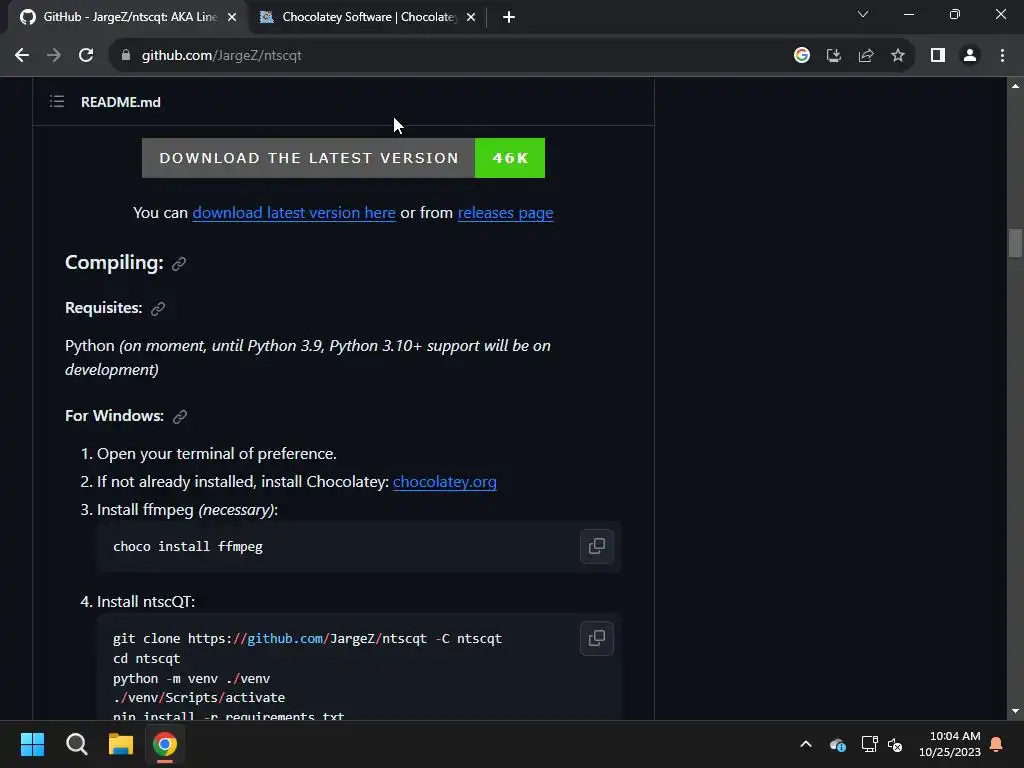Viewport: 1024px width, 768px height.
Task: Click the anchor link icon beside For Windows heading
Action: pyautogui.click(x=180, y=417)
